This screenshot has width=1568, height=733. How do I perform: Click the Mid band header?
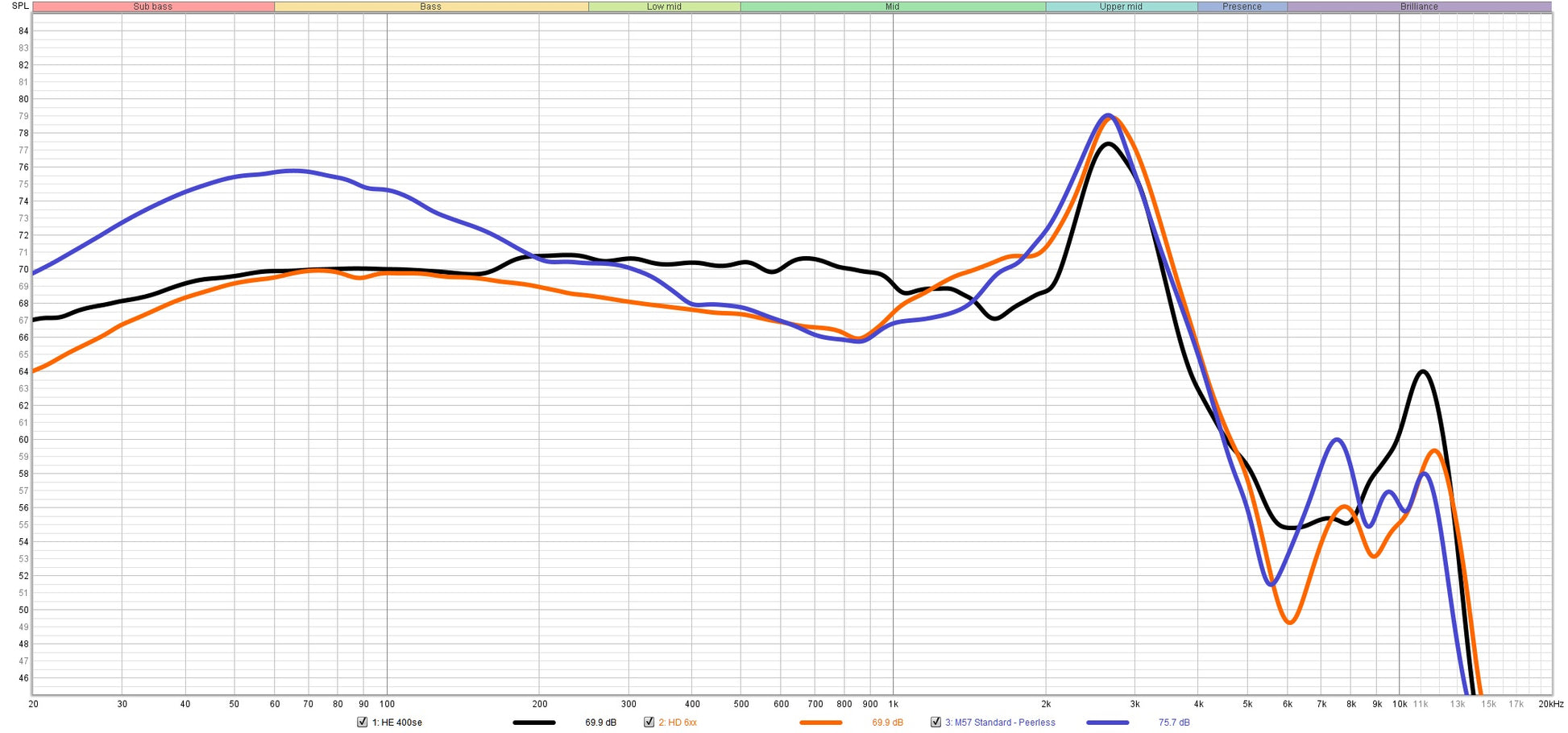click(x=893, y=6)
